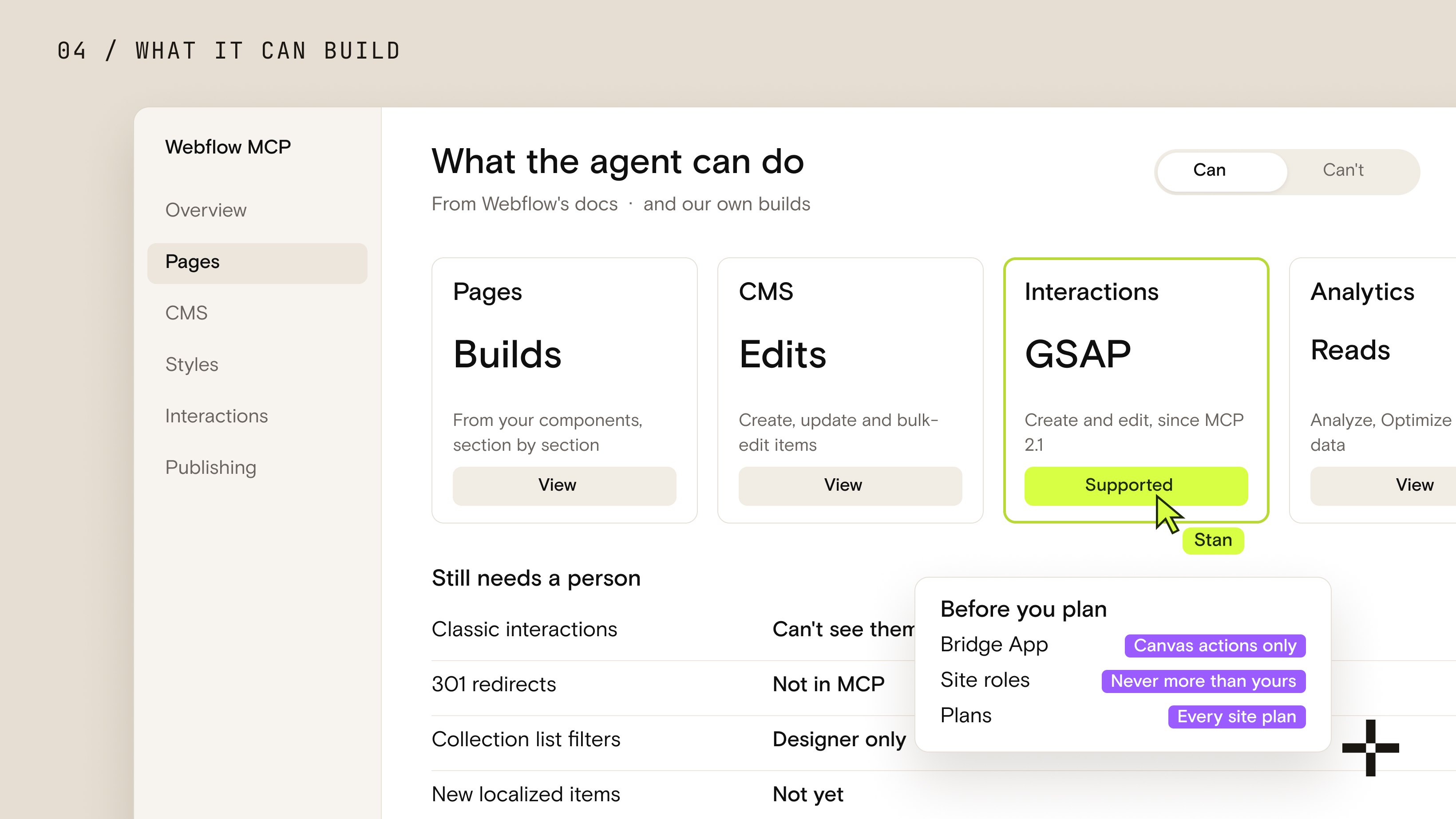Switch toggle to the Can option
The image size is (1456, 819).
tap(1222, 171)
